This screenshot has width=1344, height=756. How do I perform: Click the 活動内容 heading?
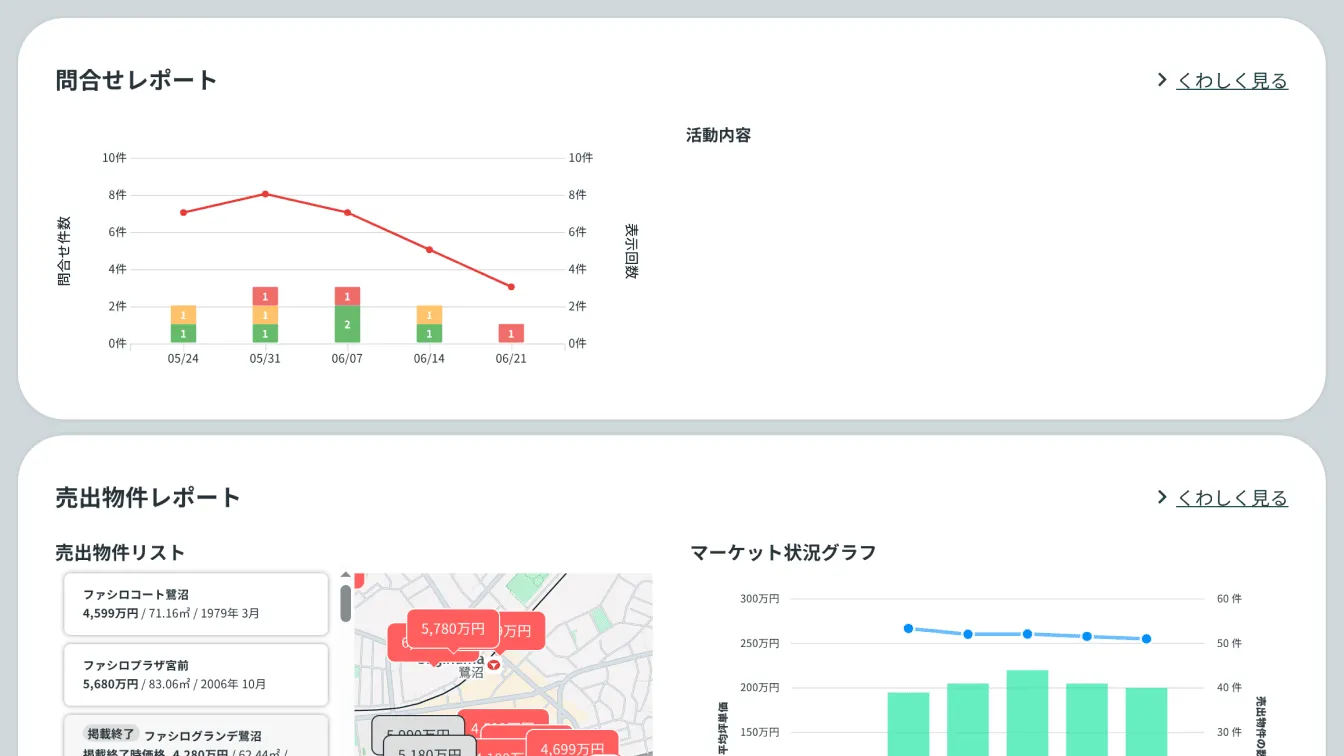[718, 135]
